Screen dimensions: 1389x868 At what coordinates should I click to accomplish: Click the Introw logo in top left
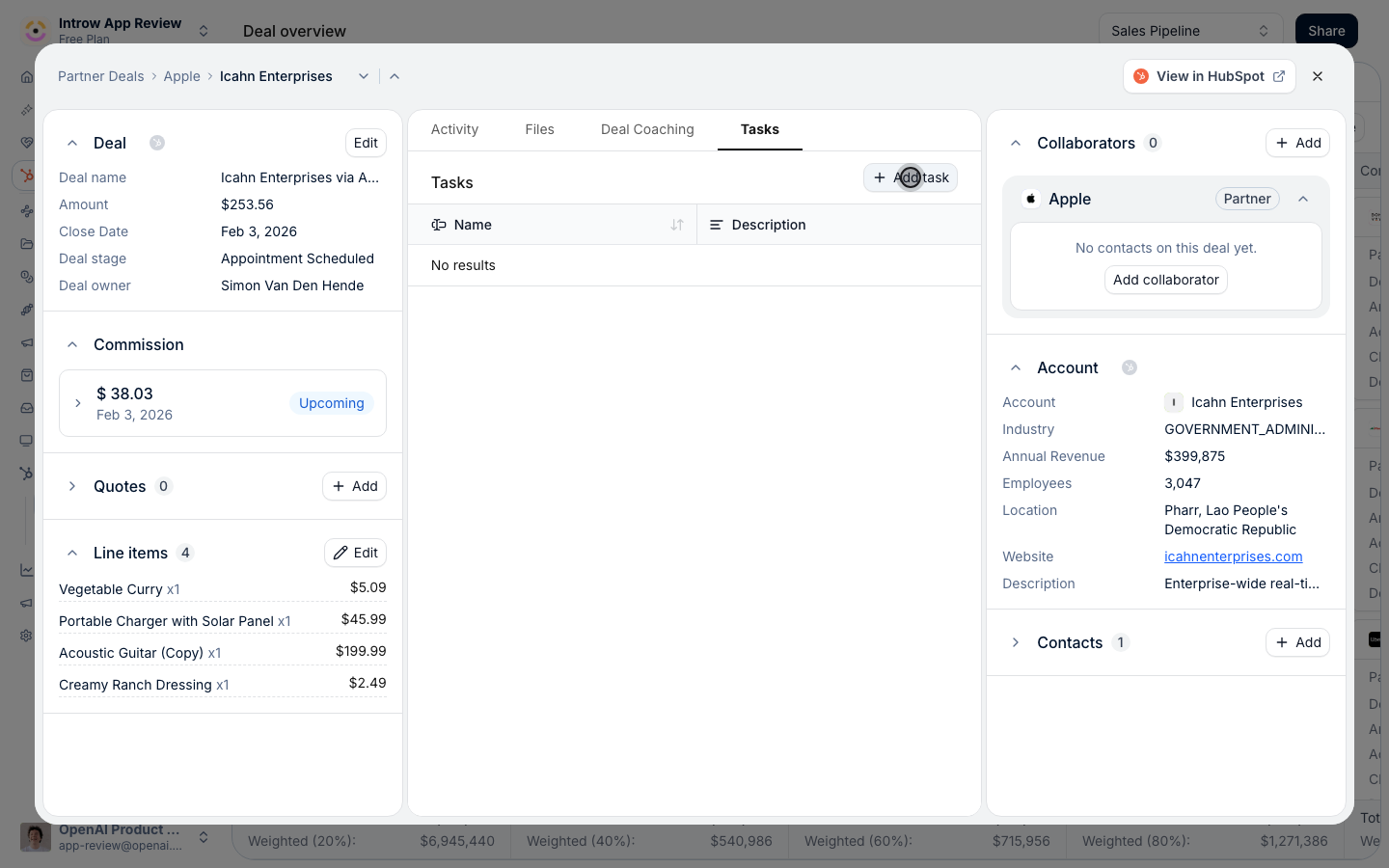point(36,31)
